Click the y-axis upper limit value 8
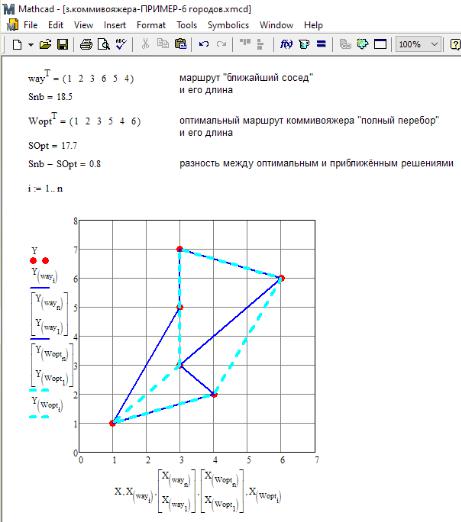This screenshot has height=522, width=461. click(x=76, y=221)
